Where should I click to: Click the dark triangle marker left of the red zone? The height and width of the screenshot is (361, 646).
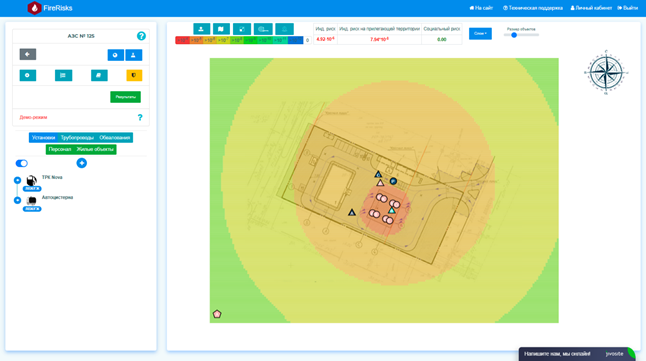click(x=352, y=213)
